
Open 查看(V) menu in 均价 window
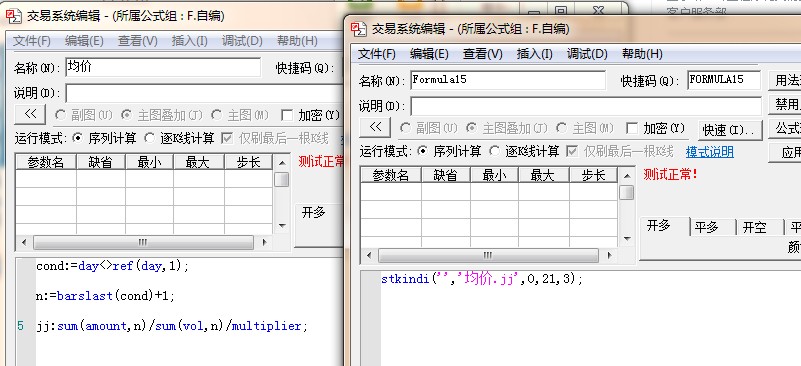click(137, 41)
